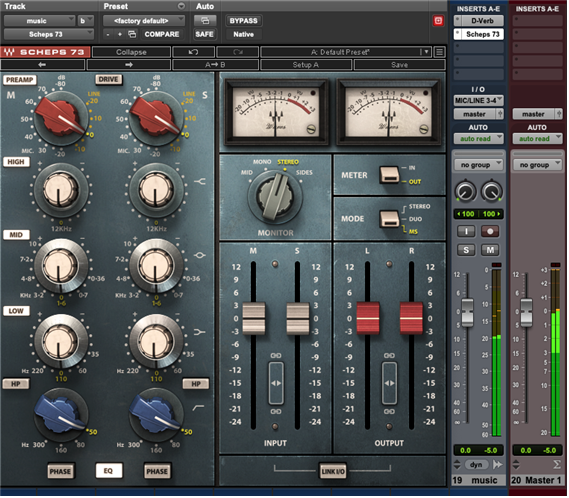This screenshot has width=569, height=498.
Task: Load next preset with right arrow
Action: [x=129, y=65]
